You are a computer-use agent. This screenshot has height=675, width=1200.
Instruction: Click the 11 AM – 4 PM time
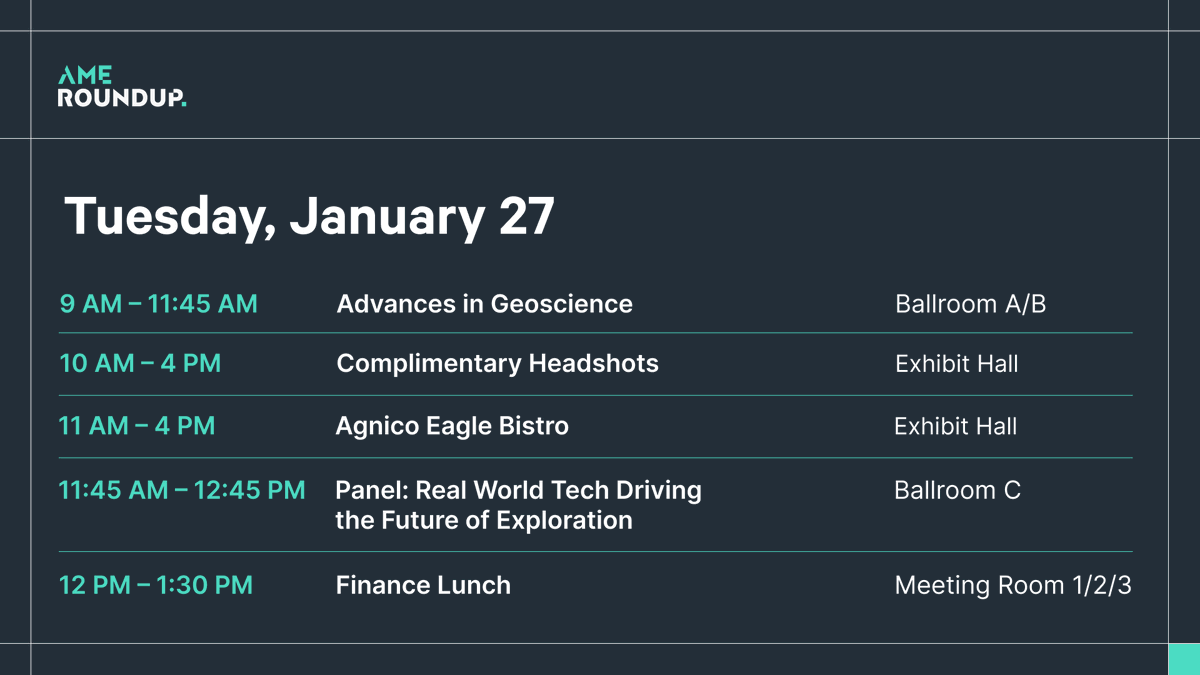(137, 426)
